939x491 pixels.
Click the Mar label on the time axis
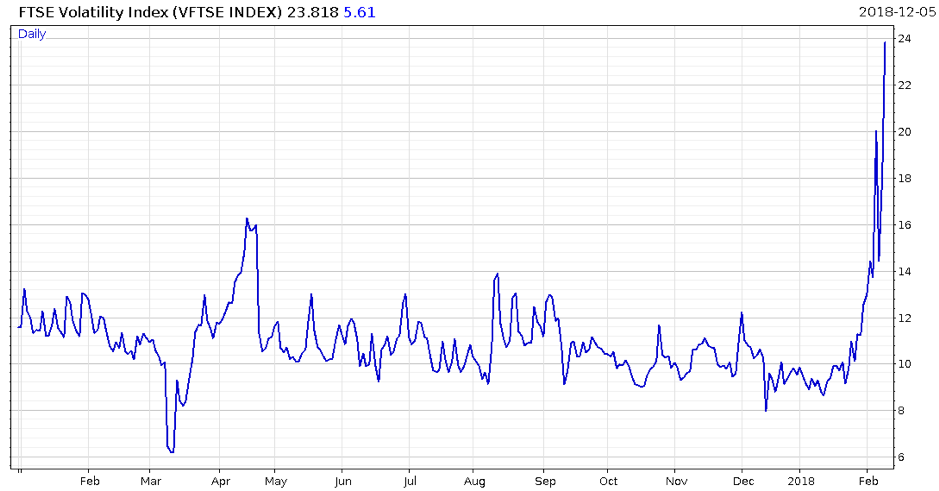click(x=153, y=479)
